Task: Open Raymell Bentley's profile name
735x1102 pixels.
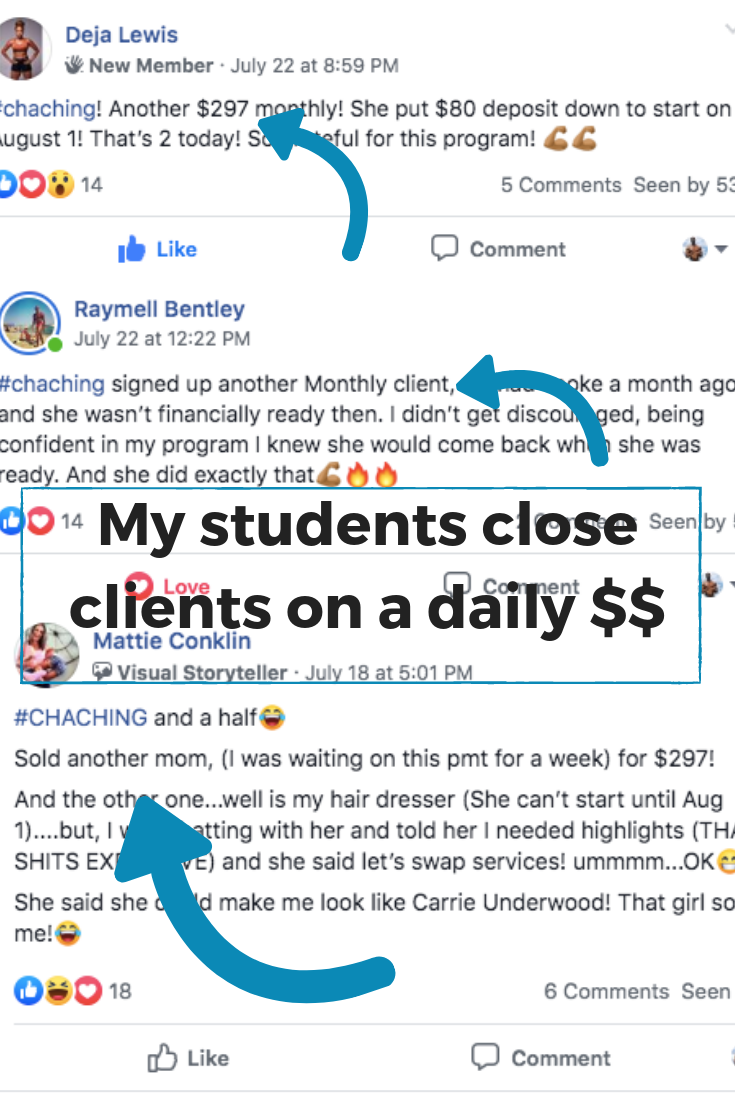Action: point(160,309)
